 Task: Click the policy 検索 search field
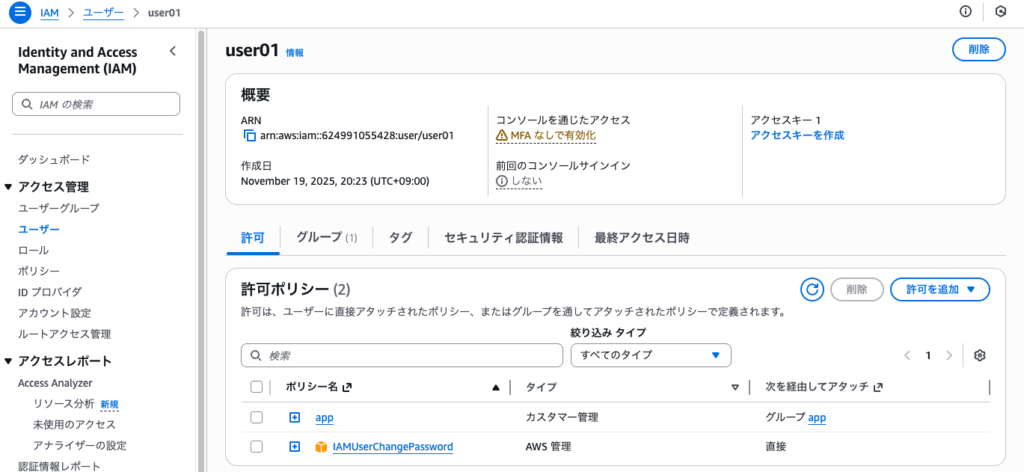click(x=402, y=355)
